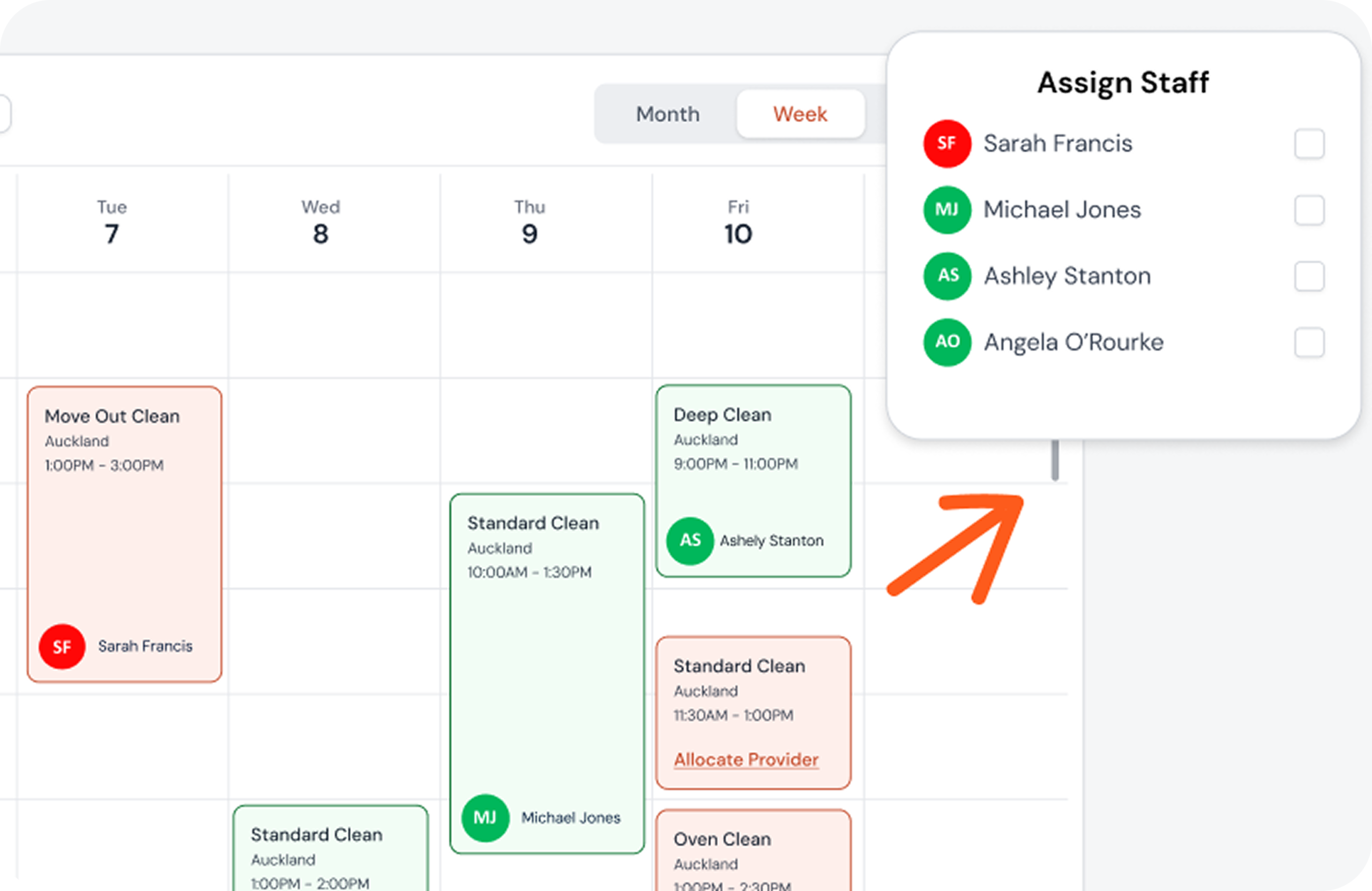Select the Week view tab

pos(800,114)
